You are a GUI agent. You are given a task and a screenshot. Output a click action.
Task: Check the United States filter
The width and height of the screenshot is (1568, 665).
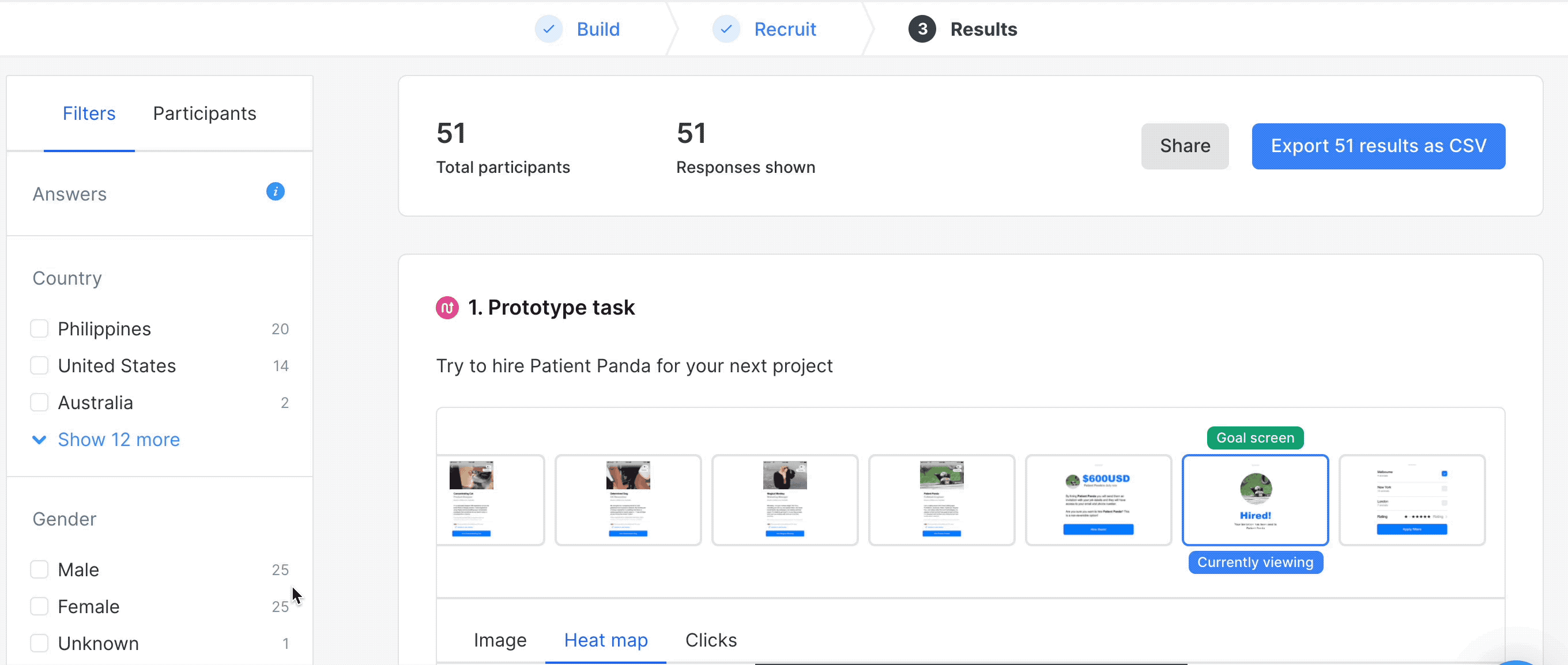[40, 366]
